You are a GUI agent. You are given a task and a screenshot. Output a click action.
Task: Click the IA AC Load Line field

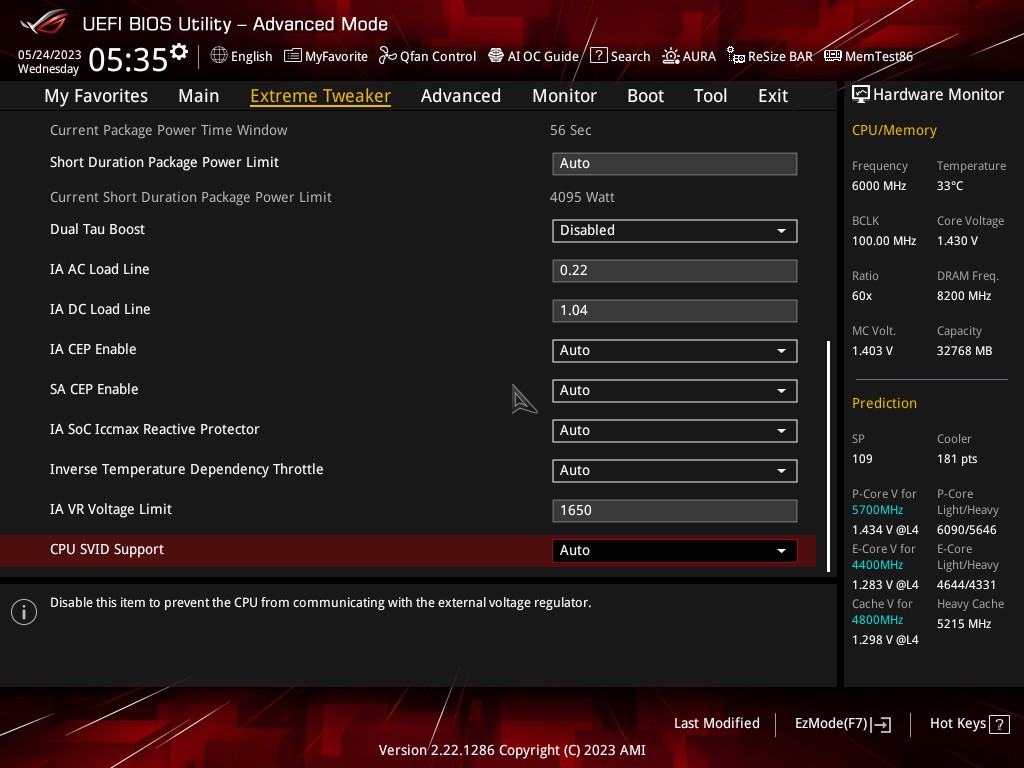coord(675,270)
